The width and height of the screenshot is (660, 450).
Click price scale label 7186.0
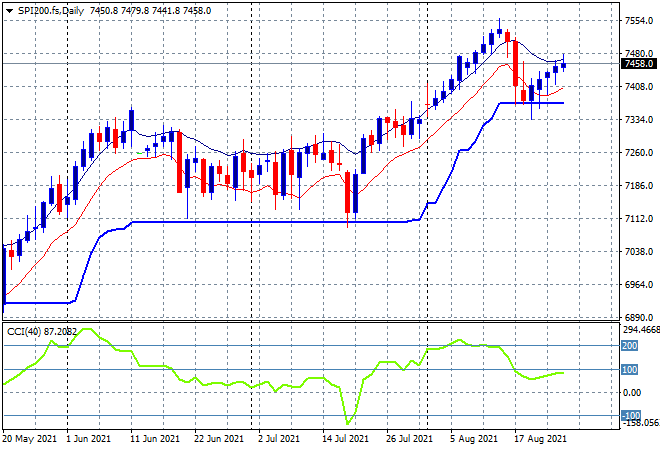[639, 186]
